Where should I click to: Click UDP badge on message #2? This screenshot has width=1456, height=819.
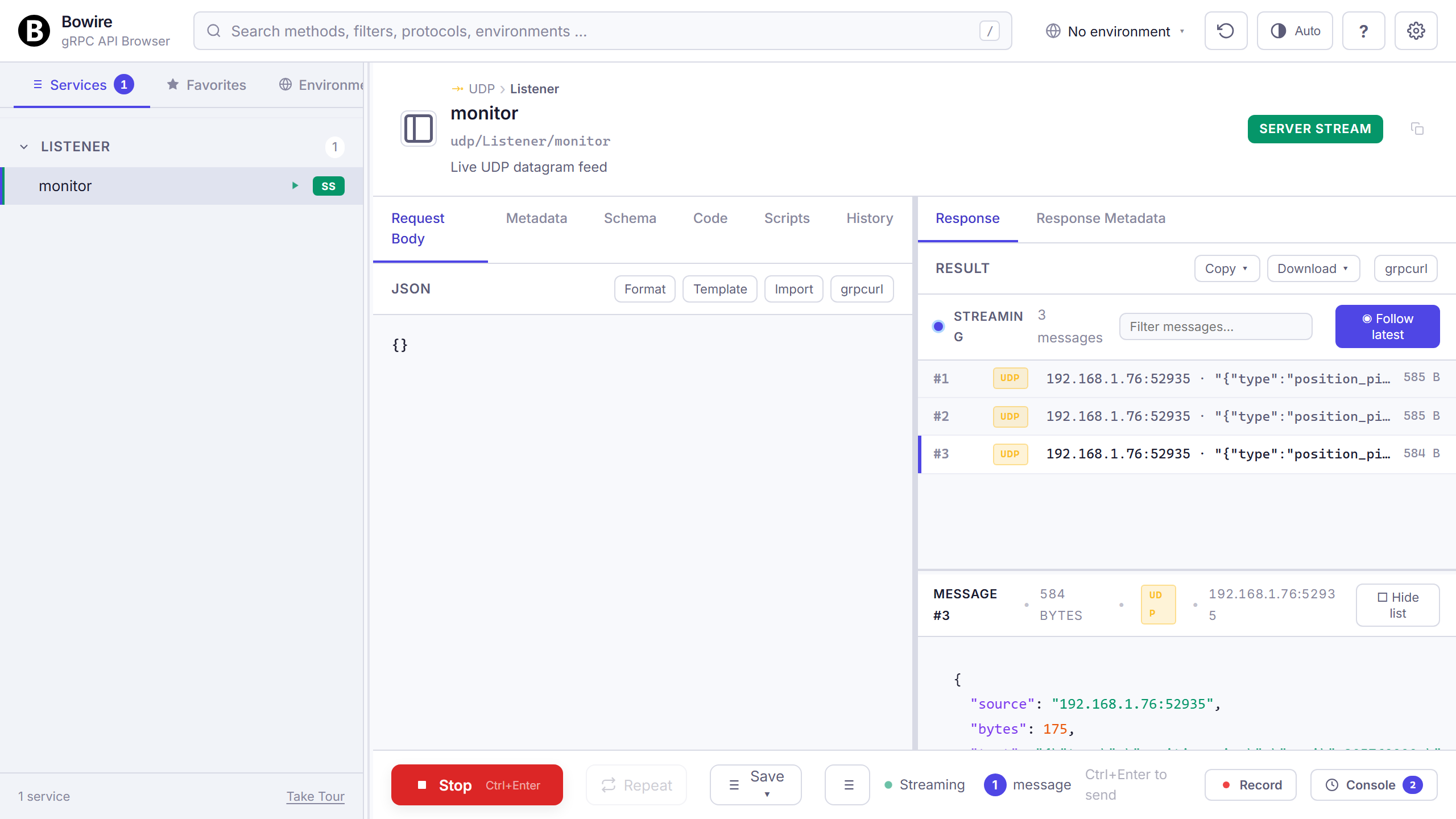[x=1010, y=416]
